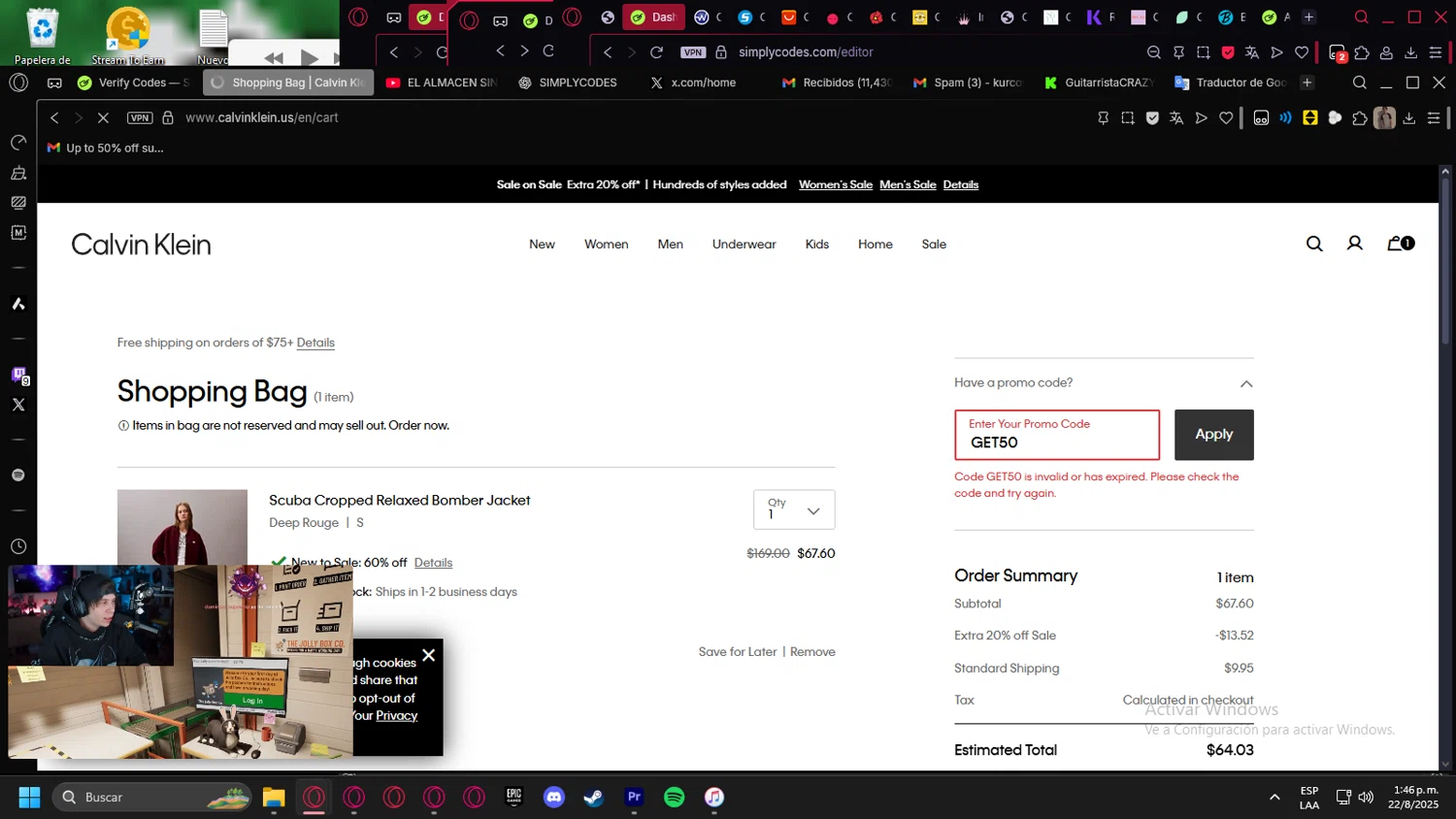Open Spotify from the taskbar
The width and height of the screenshot is (1456, 819).
click(x=674, y=797)
